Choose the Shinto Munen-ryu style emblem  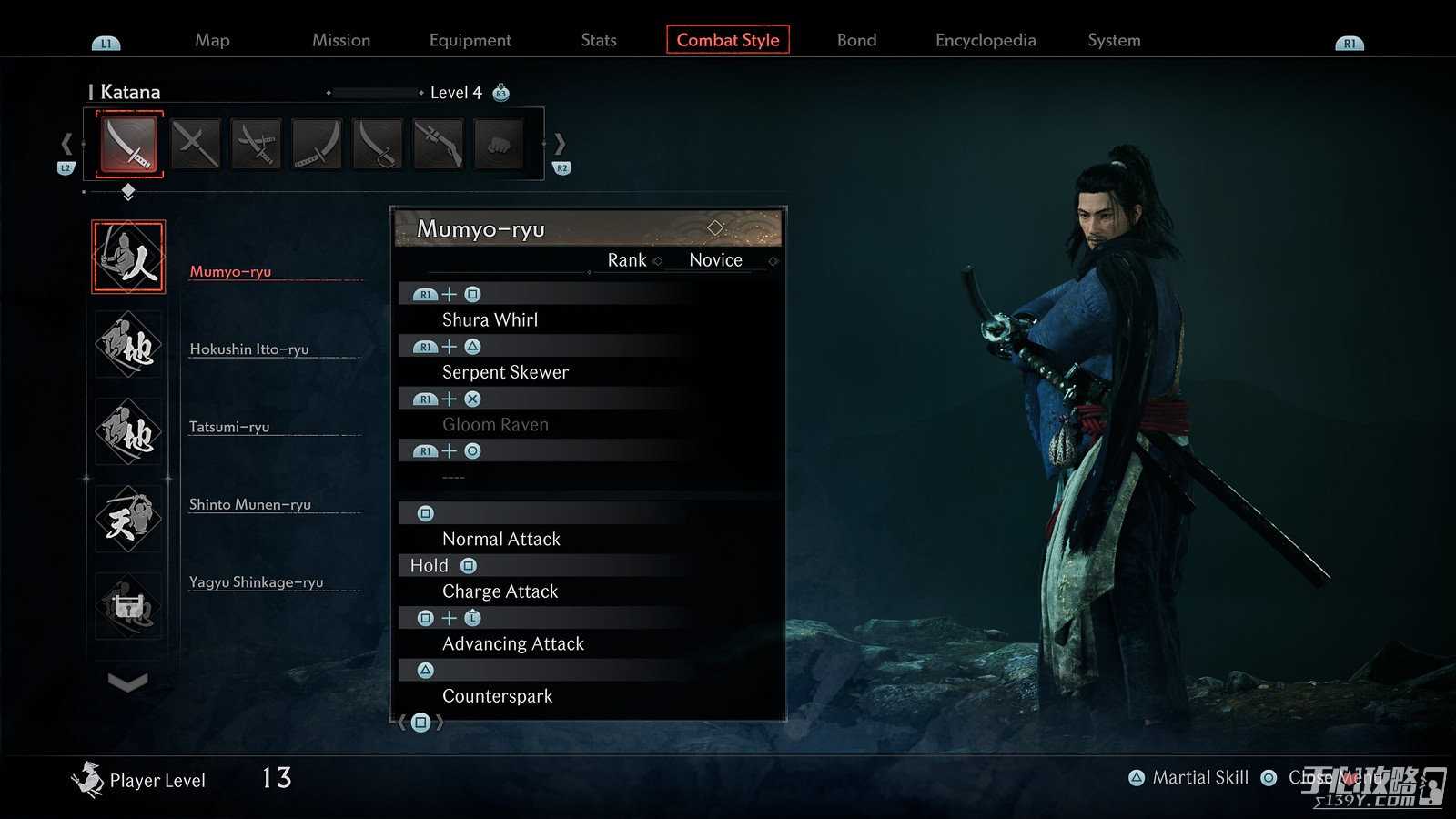click(128, 519)
